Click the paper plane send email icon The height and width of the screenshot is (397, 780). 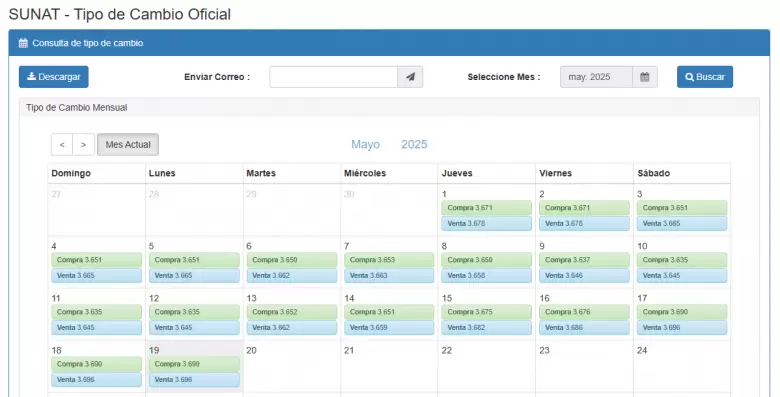pos(410,77)
